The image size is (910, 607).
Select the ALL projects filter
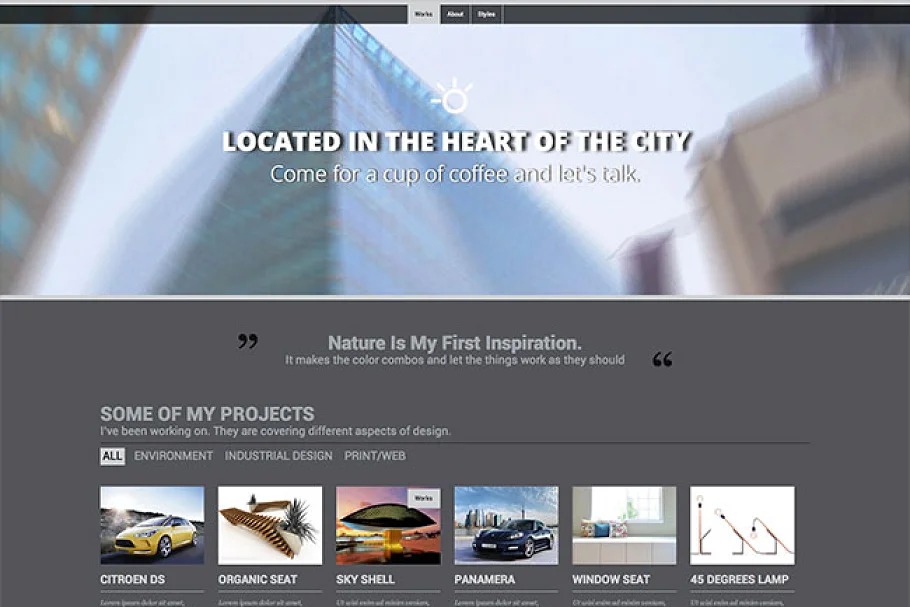(113, 456)
